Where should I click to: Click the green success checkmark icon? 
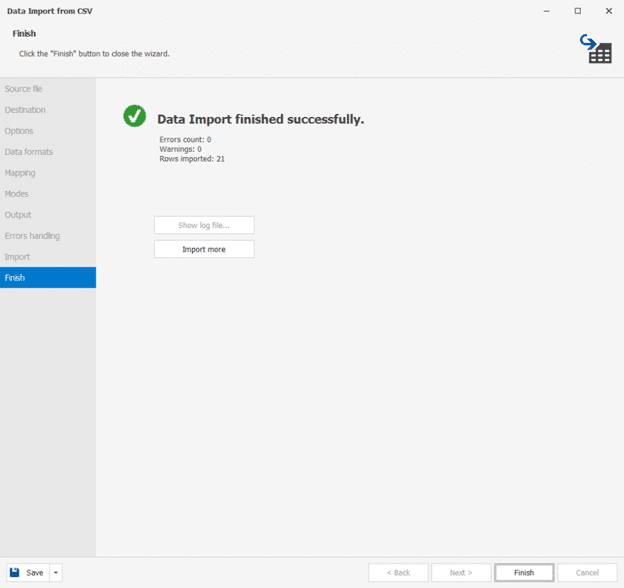[x=135, y=117]
